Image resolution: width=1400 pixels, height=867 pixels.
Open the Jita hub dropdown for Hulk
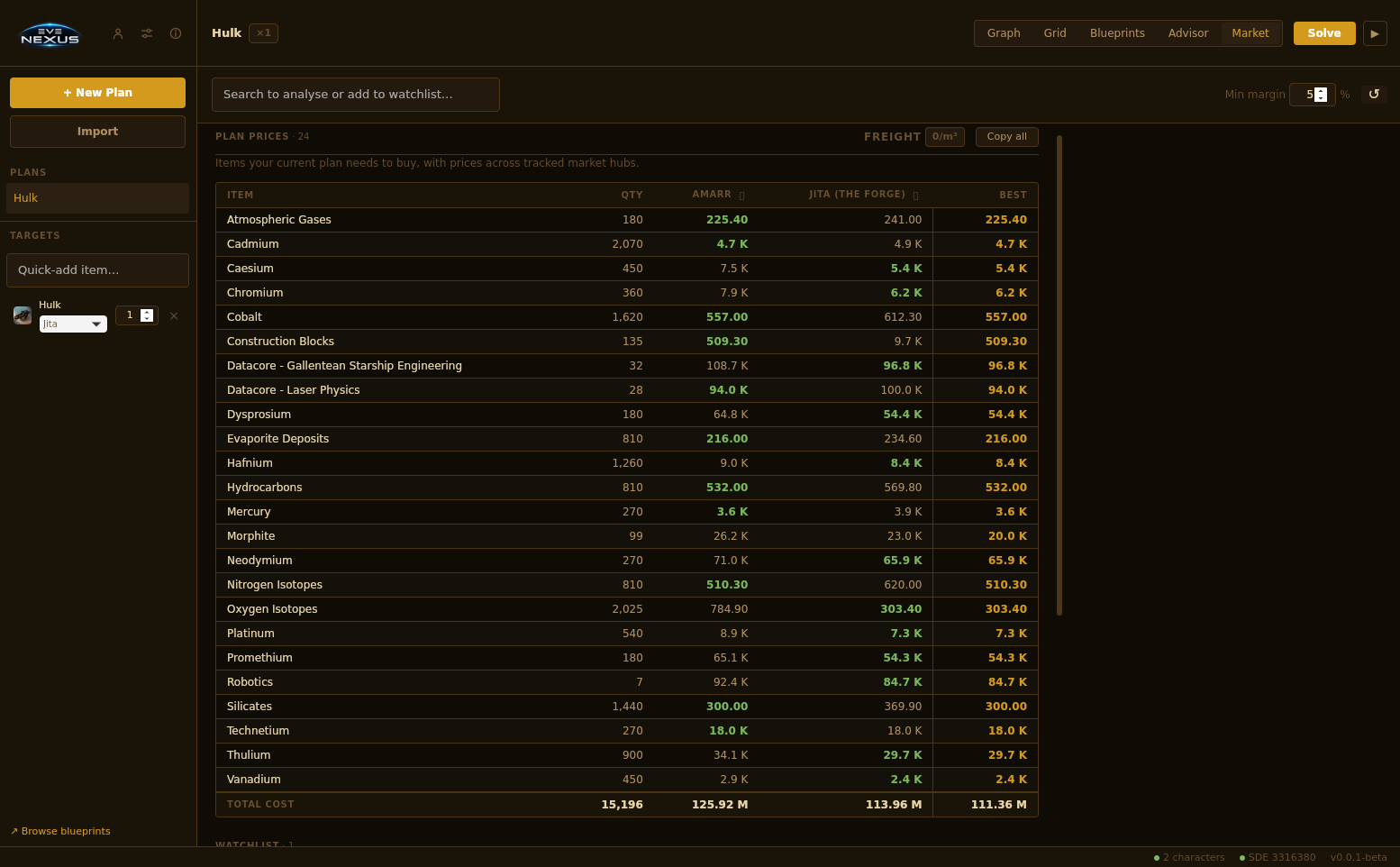73,324
